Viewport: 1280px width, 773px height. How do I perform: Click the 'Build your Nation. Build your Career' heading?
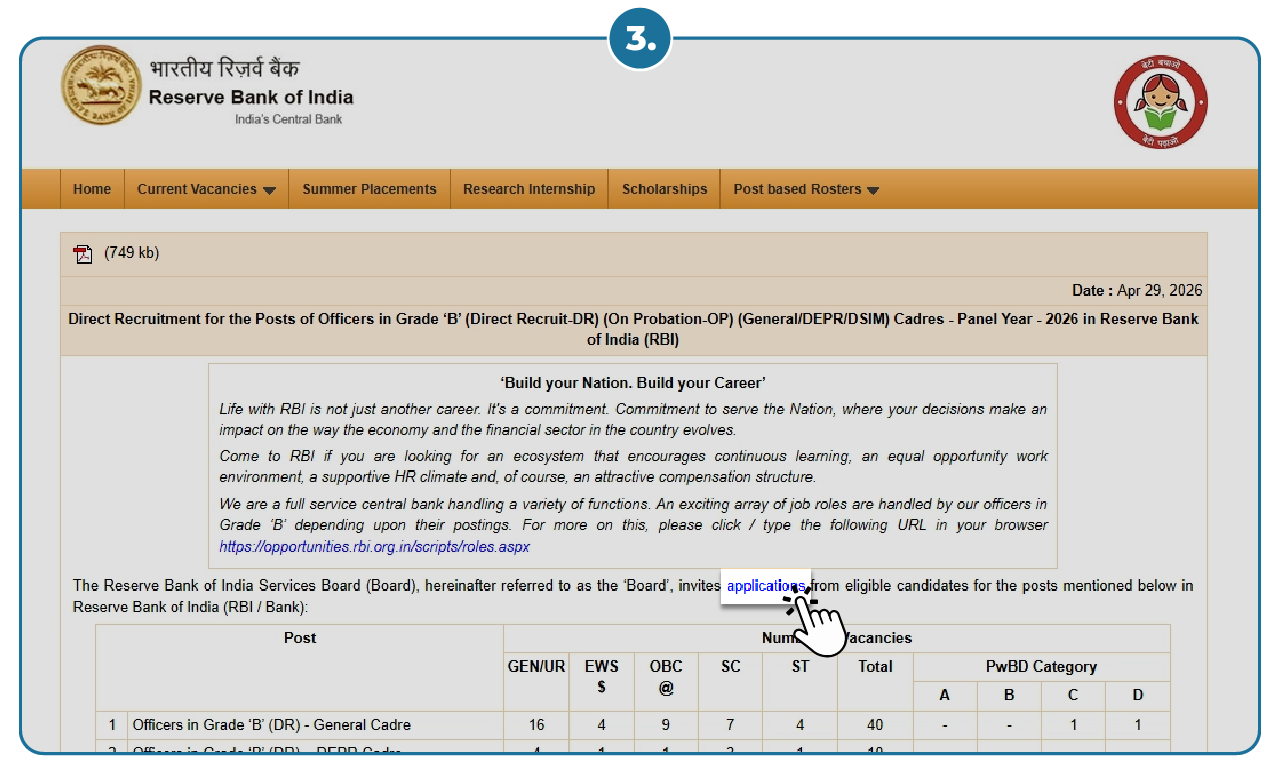(x=632, y=383)
